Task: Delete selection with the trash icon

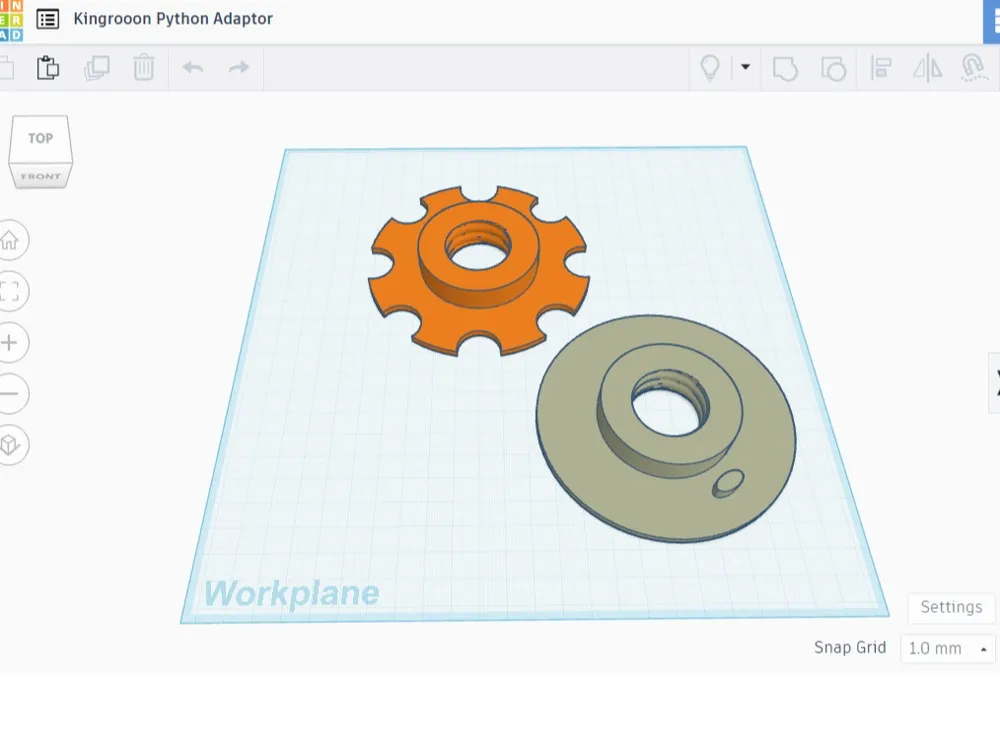Action: click(144, 68)
